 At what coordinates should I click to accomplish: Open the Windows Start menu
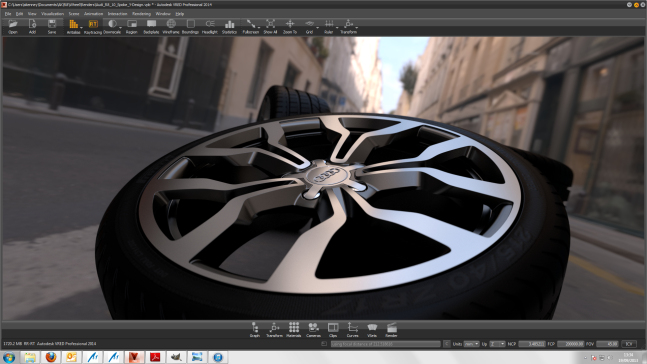point(9,357)
